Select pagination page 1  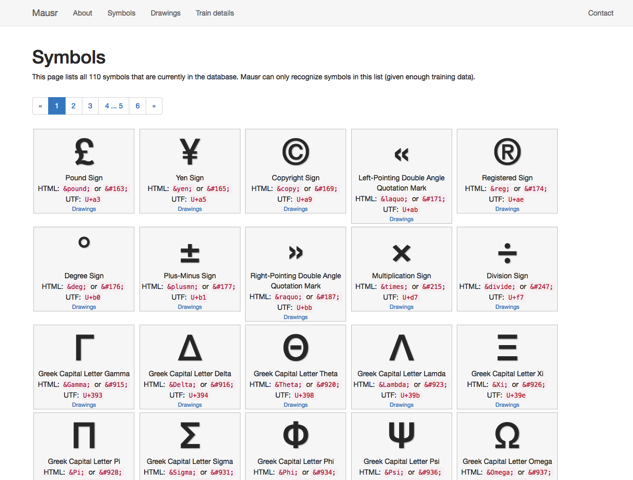(57, 106)
